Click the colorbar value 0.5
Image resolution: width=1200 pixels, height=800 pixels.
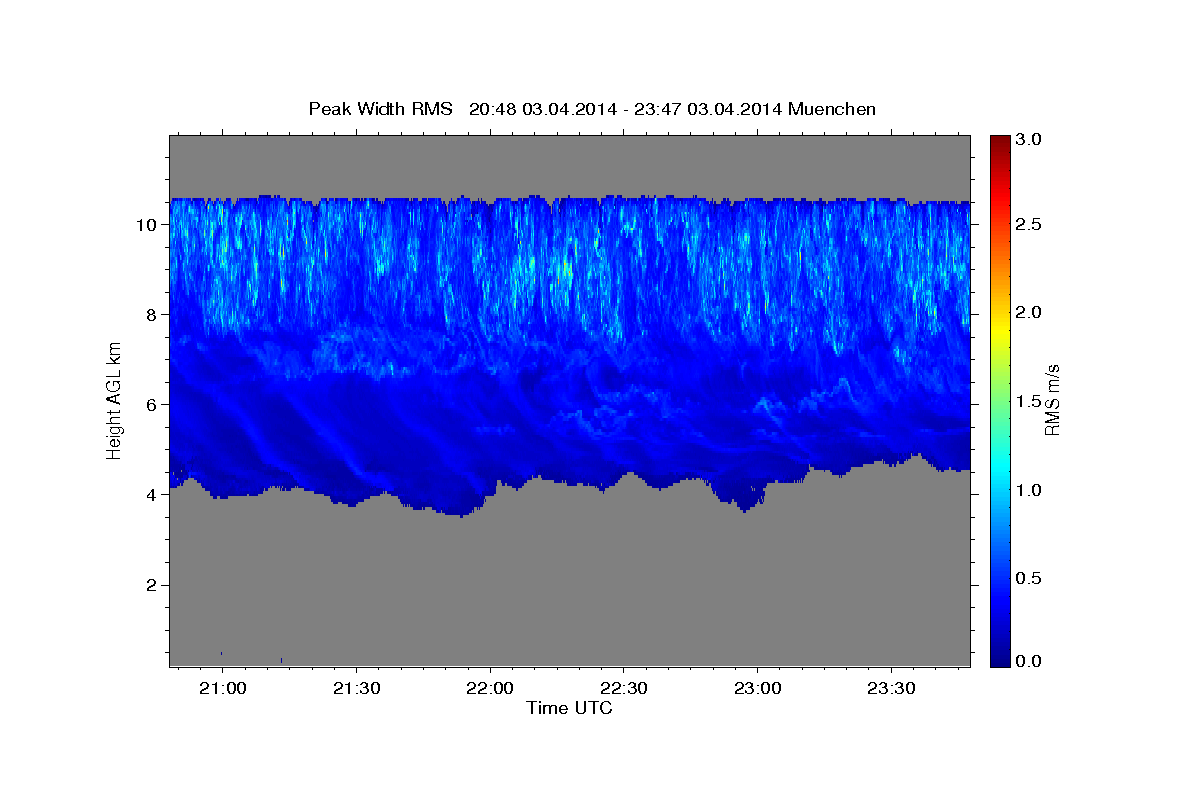pos(1028,578)
